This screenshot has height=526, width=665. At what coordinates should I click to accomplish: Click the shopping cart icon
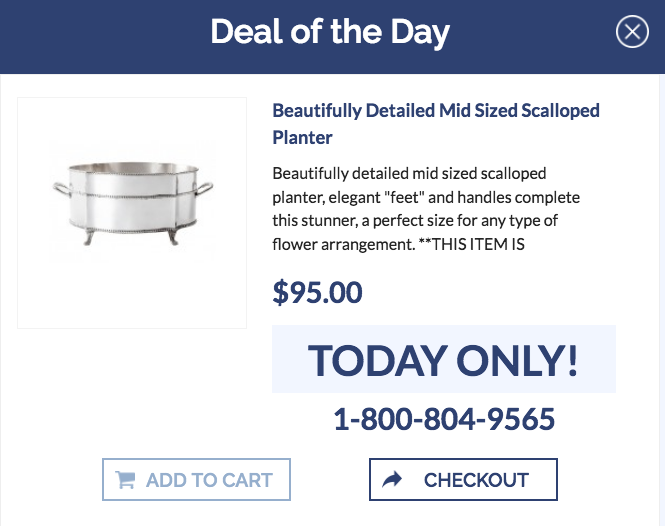pos(126,480)
